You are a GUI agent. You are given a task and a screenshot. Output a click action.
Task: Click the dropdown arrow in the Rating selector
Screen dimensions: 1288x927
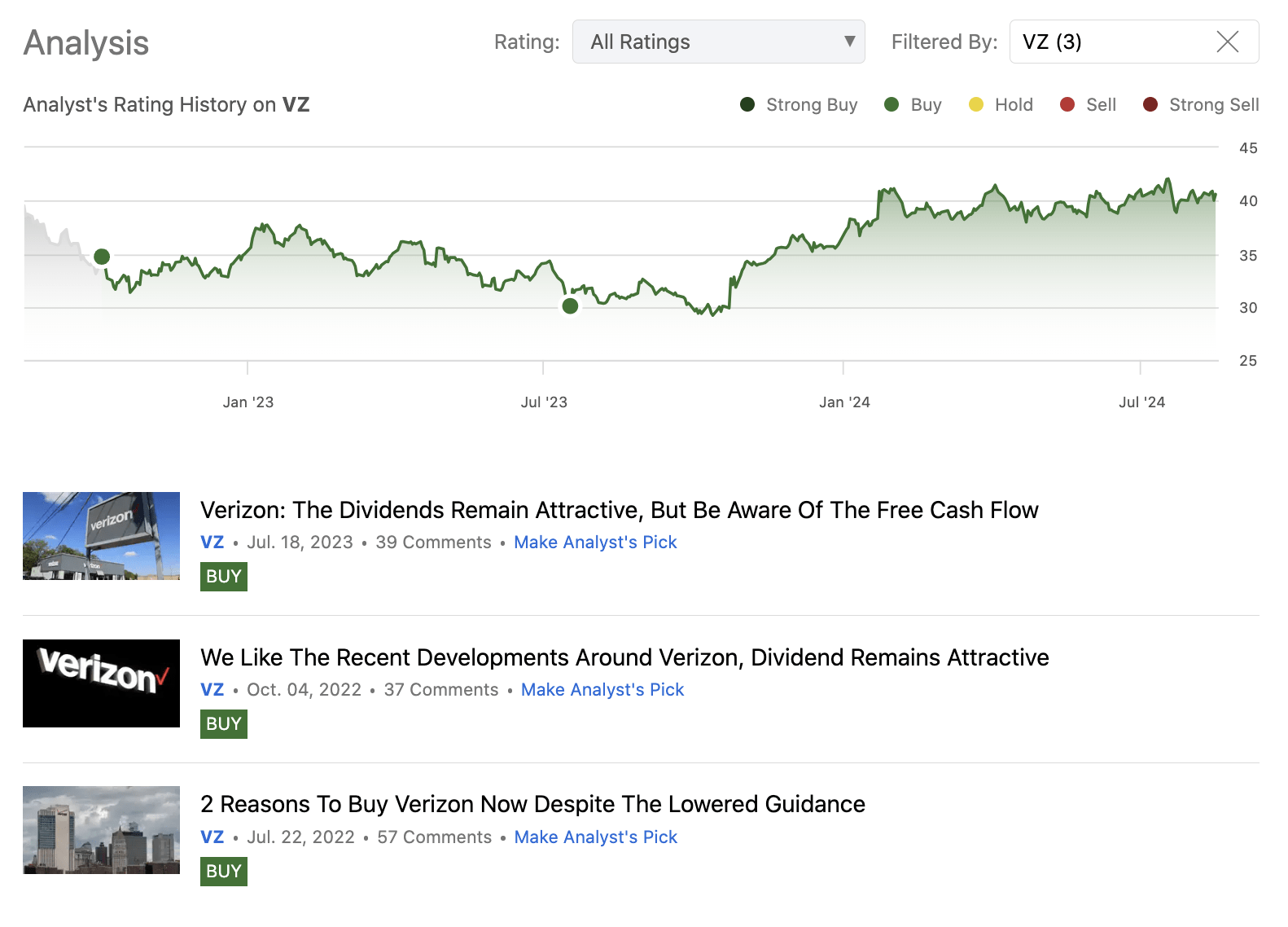pyautogui.click(x=849, y=42)
